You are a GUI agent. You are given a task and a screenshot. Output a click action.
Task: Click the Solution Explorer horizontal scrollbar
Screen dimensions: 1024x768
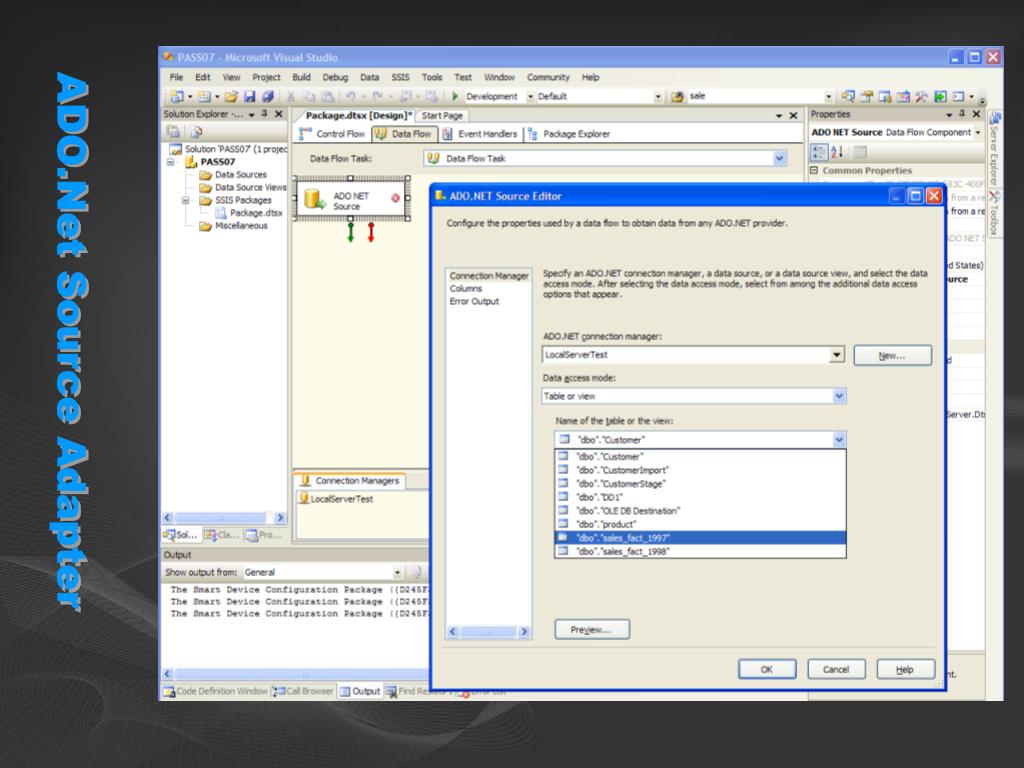224,518
